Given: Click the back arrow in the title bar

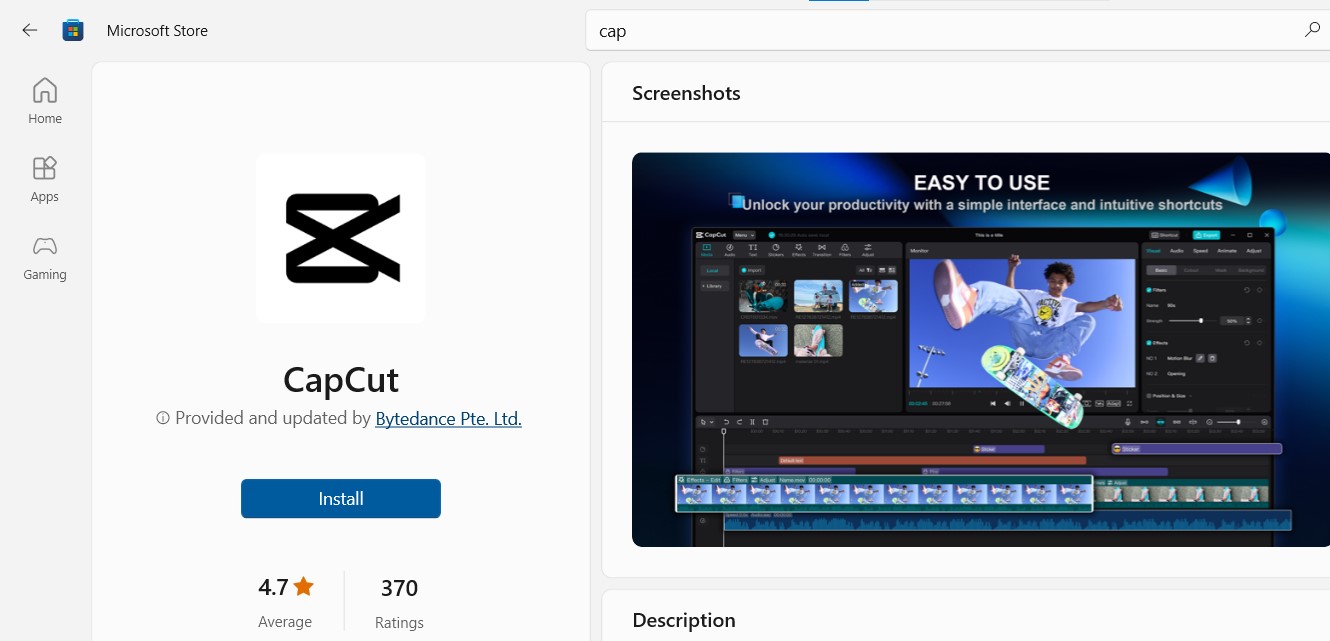Looking at the screenshot, I should click(30, 30).
